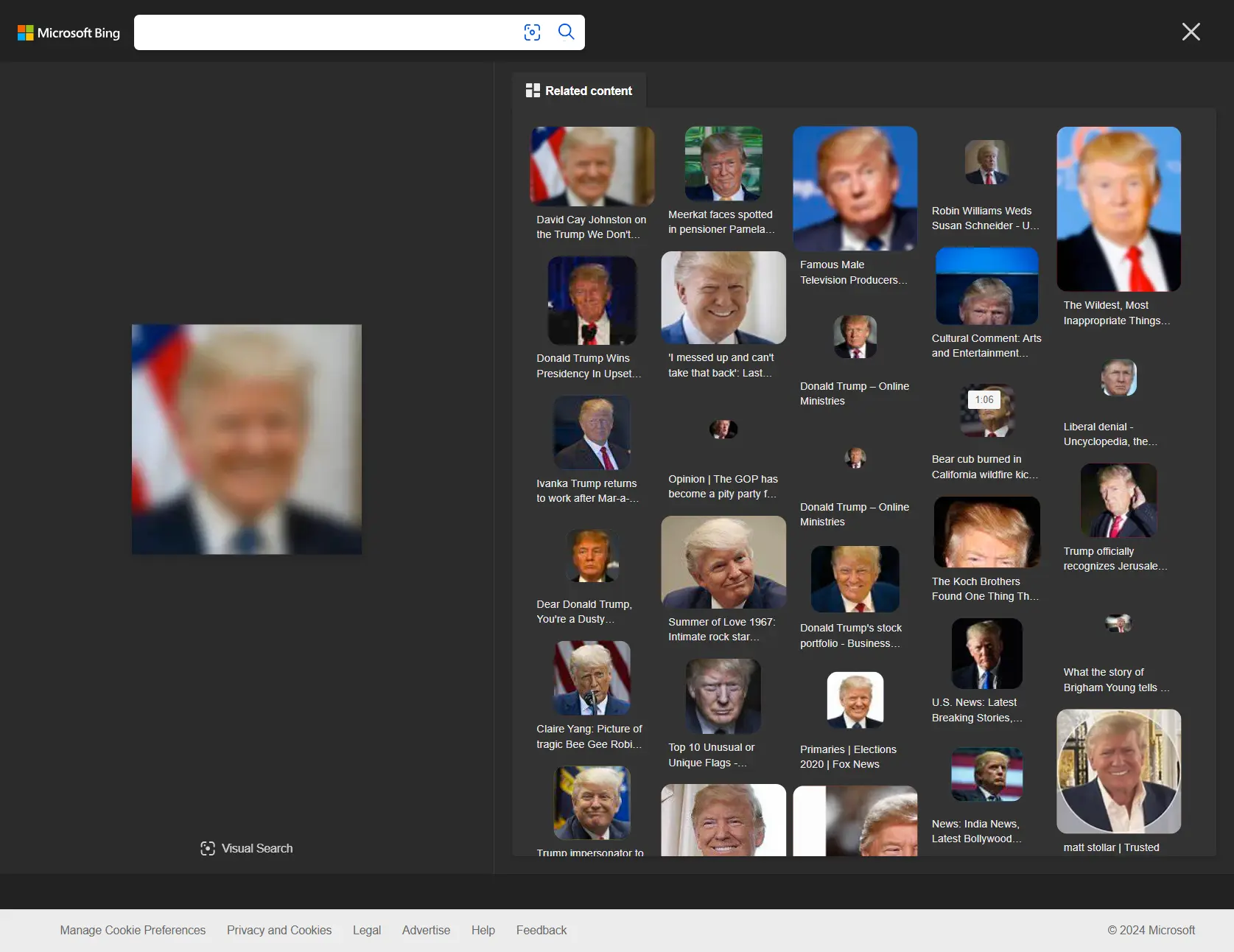This screenshot has width=1234, height=952.
Task: Open the Privacy and Cookies footer link
Action: point(279,930)
